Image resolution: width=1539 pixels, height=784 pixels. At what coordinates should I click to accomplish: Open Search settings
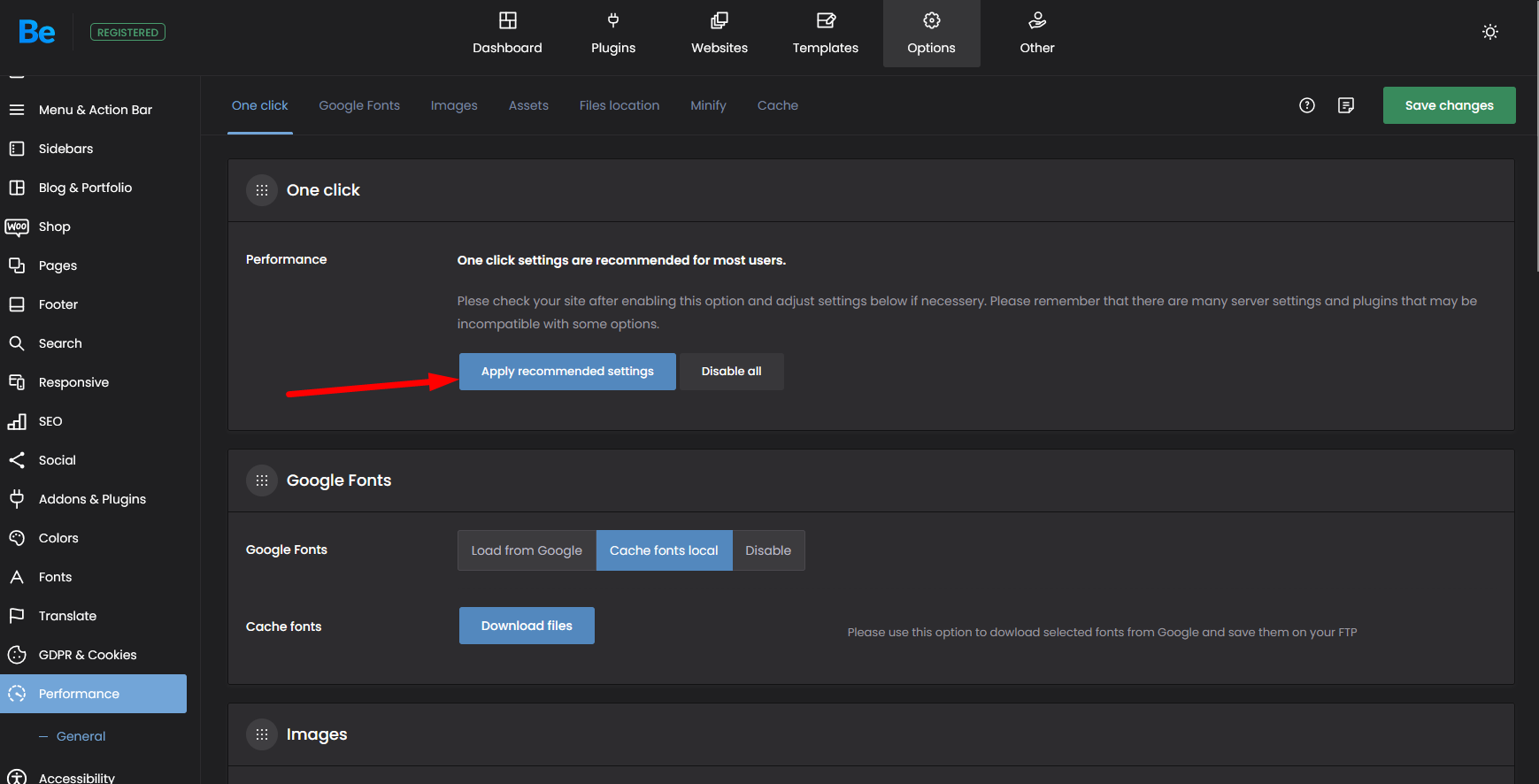94,343
